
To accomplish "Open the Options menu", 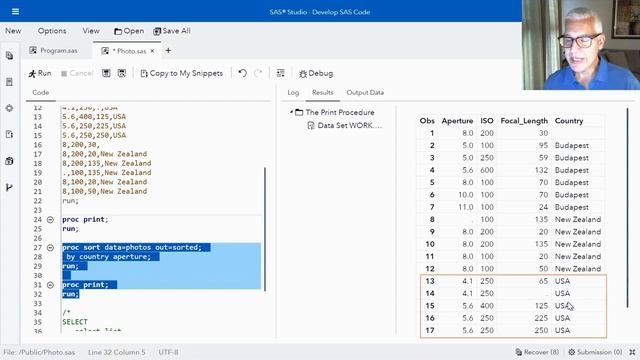I will pyautogui.click(x=52, y=31).
